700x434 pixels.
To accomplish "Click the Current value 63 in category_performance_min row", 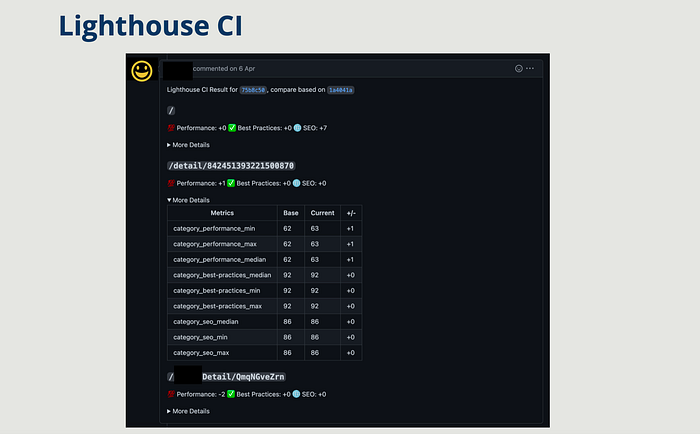I will click(315, 228).
